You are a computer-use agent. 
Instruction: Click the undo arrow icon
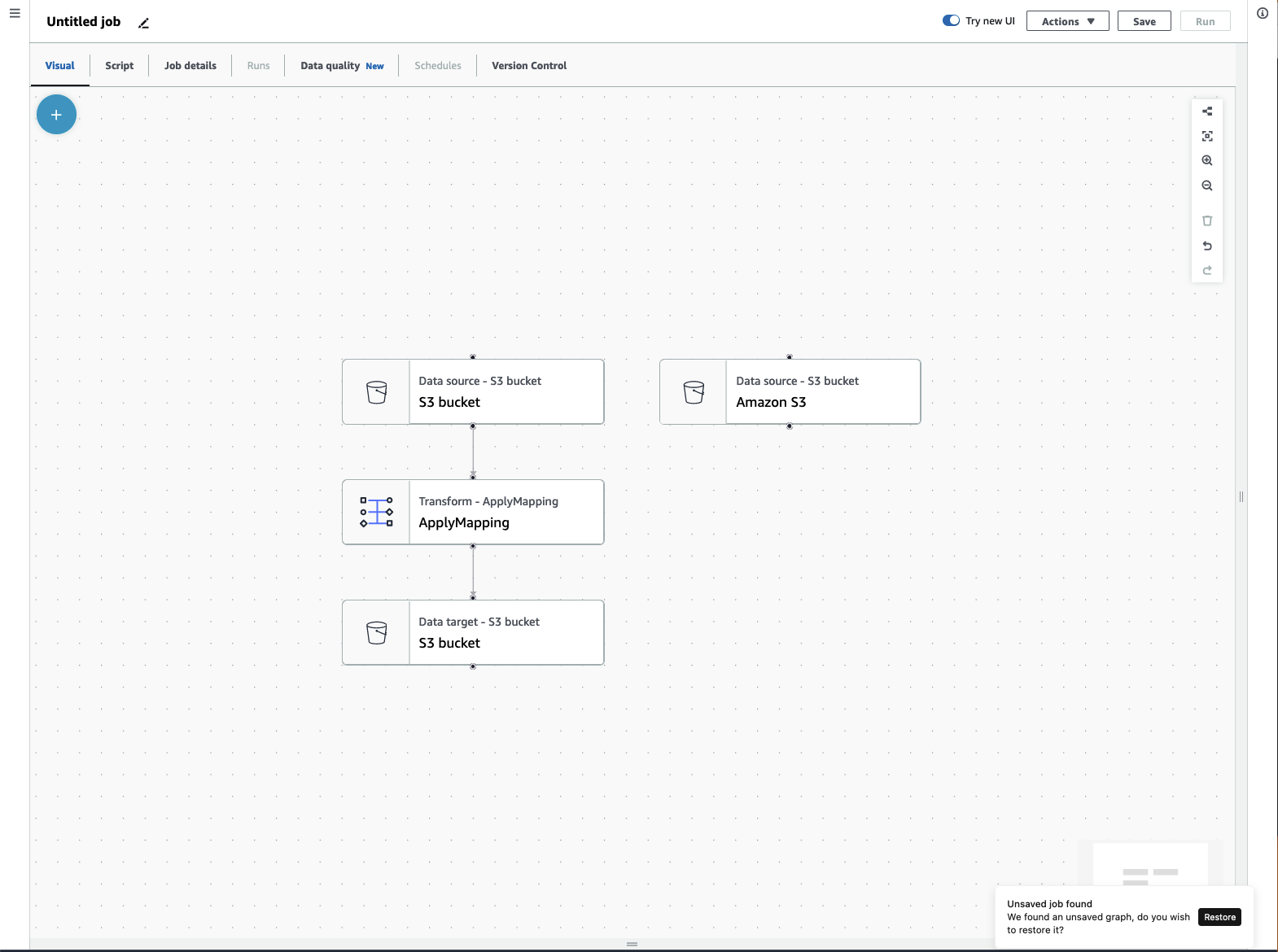(x=1207, y=246)
